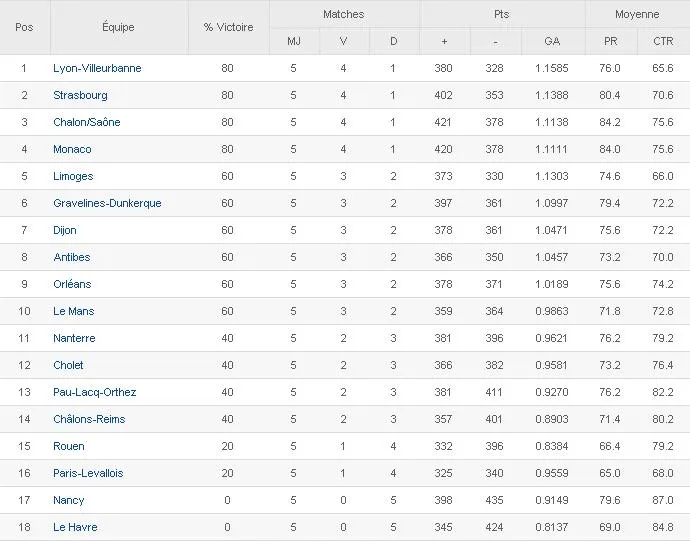The image size is (690, 541).
Task: Click the Nanterre team link
Action: (74, 338)
